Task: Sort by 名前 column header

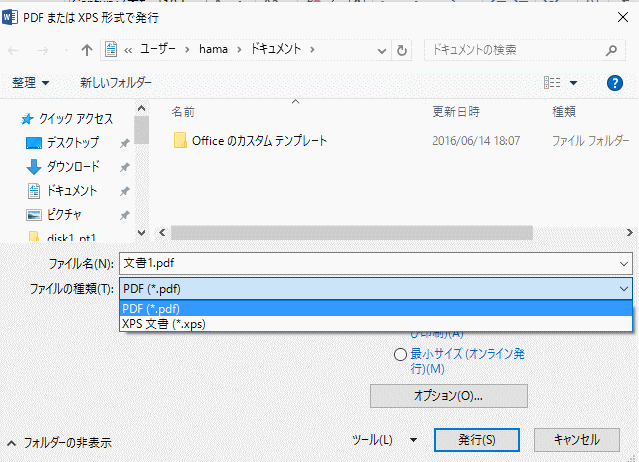Action: [183, 112]
